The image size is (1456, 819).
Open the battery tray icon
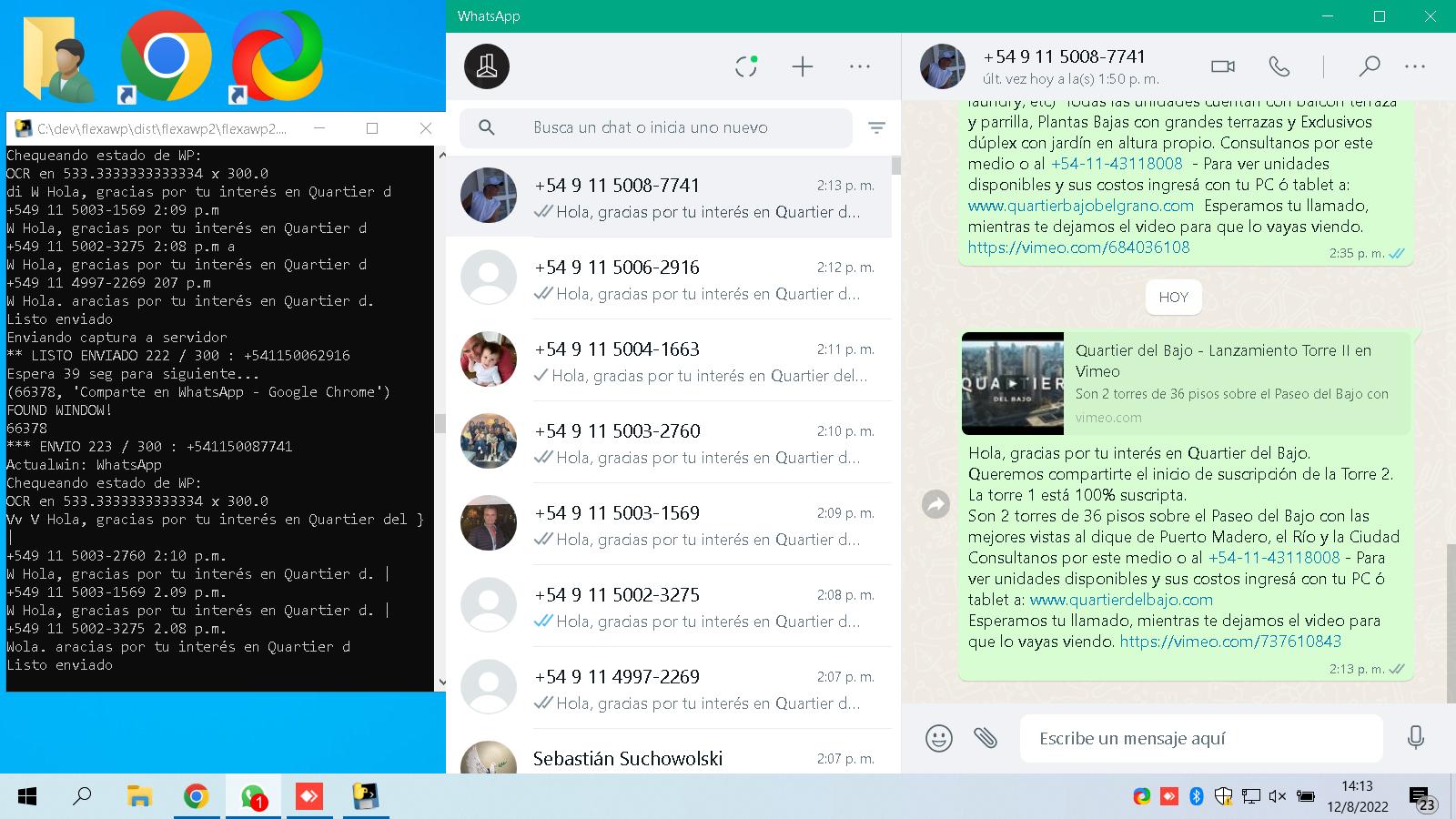click(1306, 797)
